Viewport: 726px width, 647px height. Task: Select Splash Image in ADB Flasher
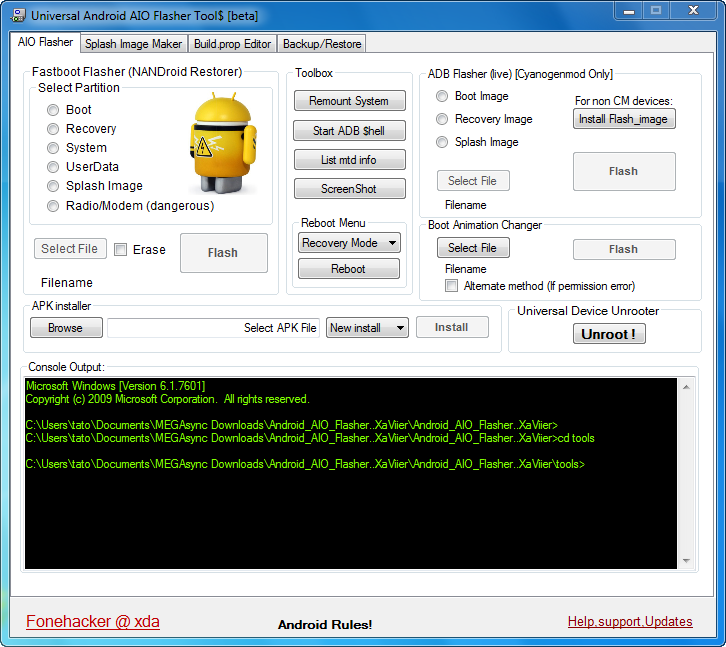442,142
